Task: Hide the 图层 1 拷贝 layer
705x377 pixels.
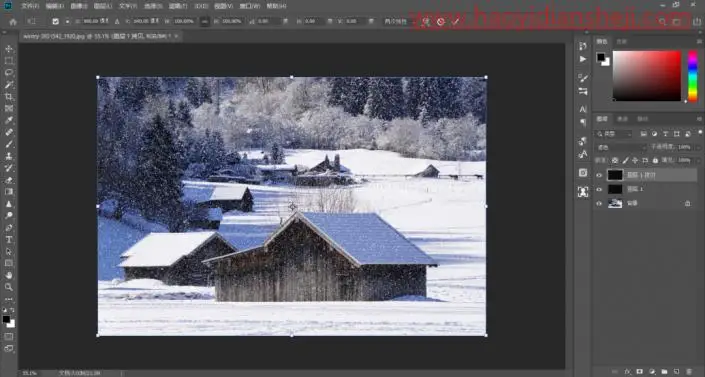Action: coord(599,175)
